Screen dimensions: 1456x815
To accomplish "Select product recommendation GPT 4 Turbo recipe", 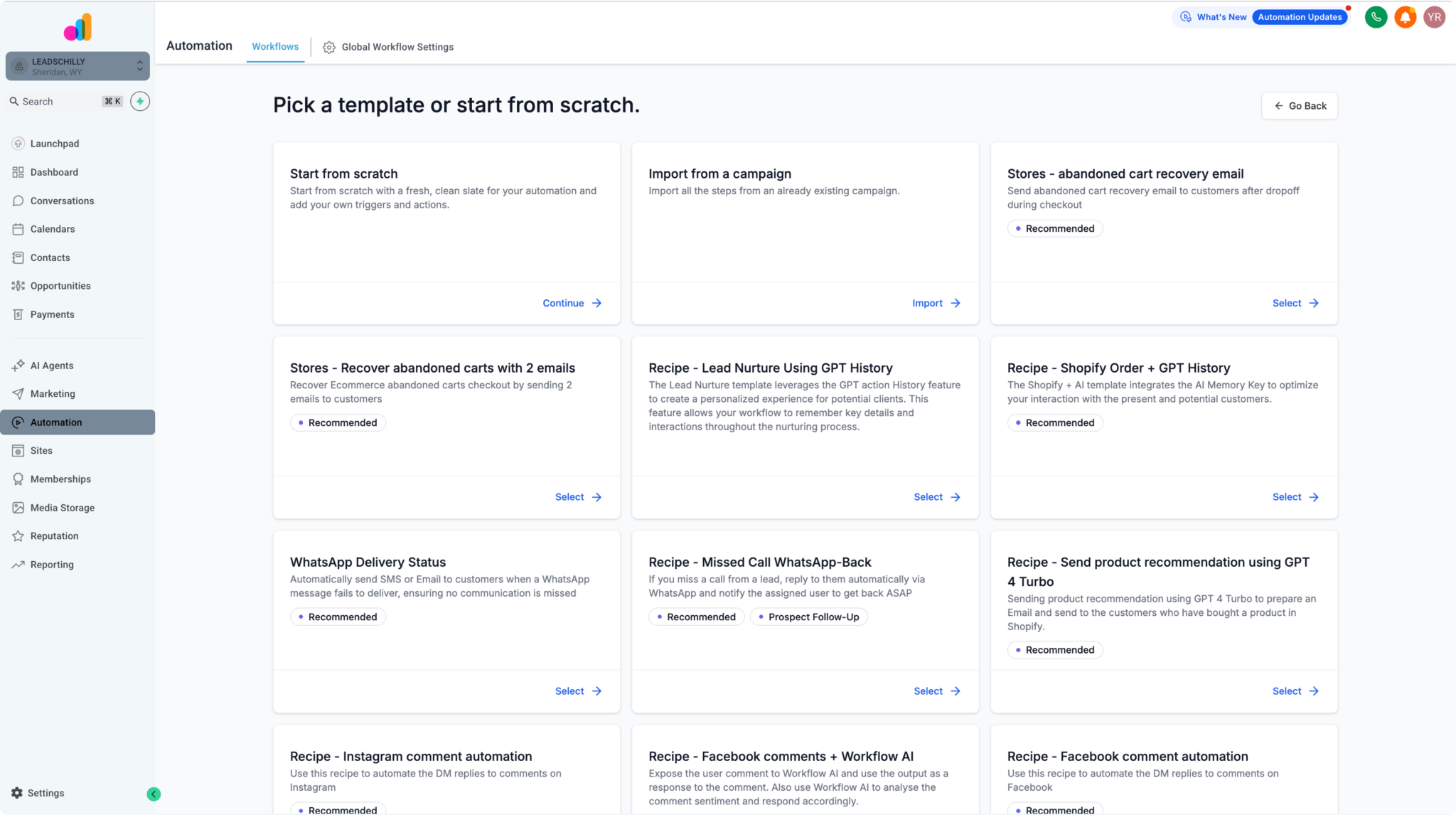I will 1295,691.
